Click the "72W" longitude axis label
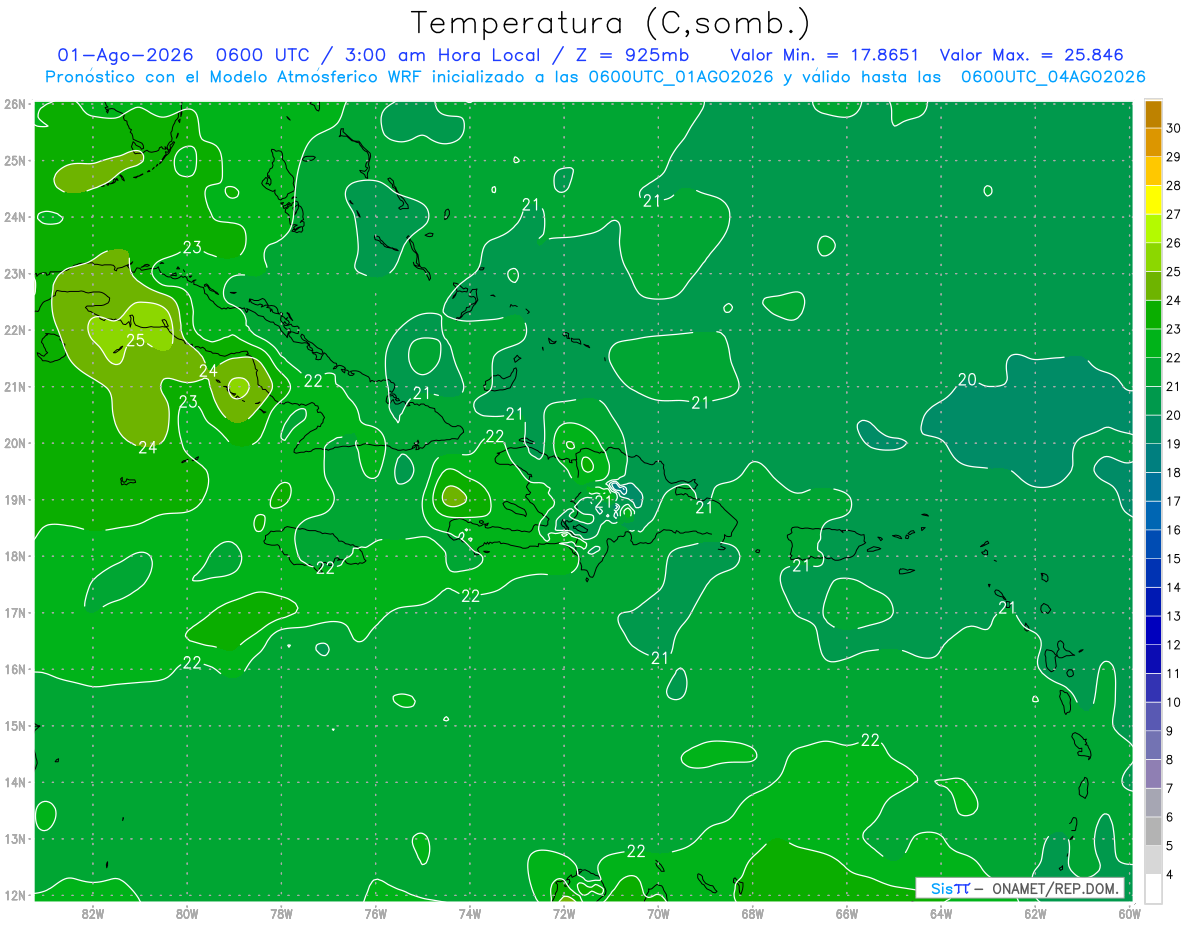1200x927 pixels. [564, 913]
